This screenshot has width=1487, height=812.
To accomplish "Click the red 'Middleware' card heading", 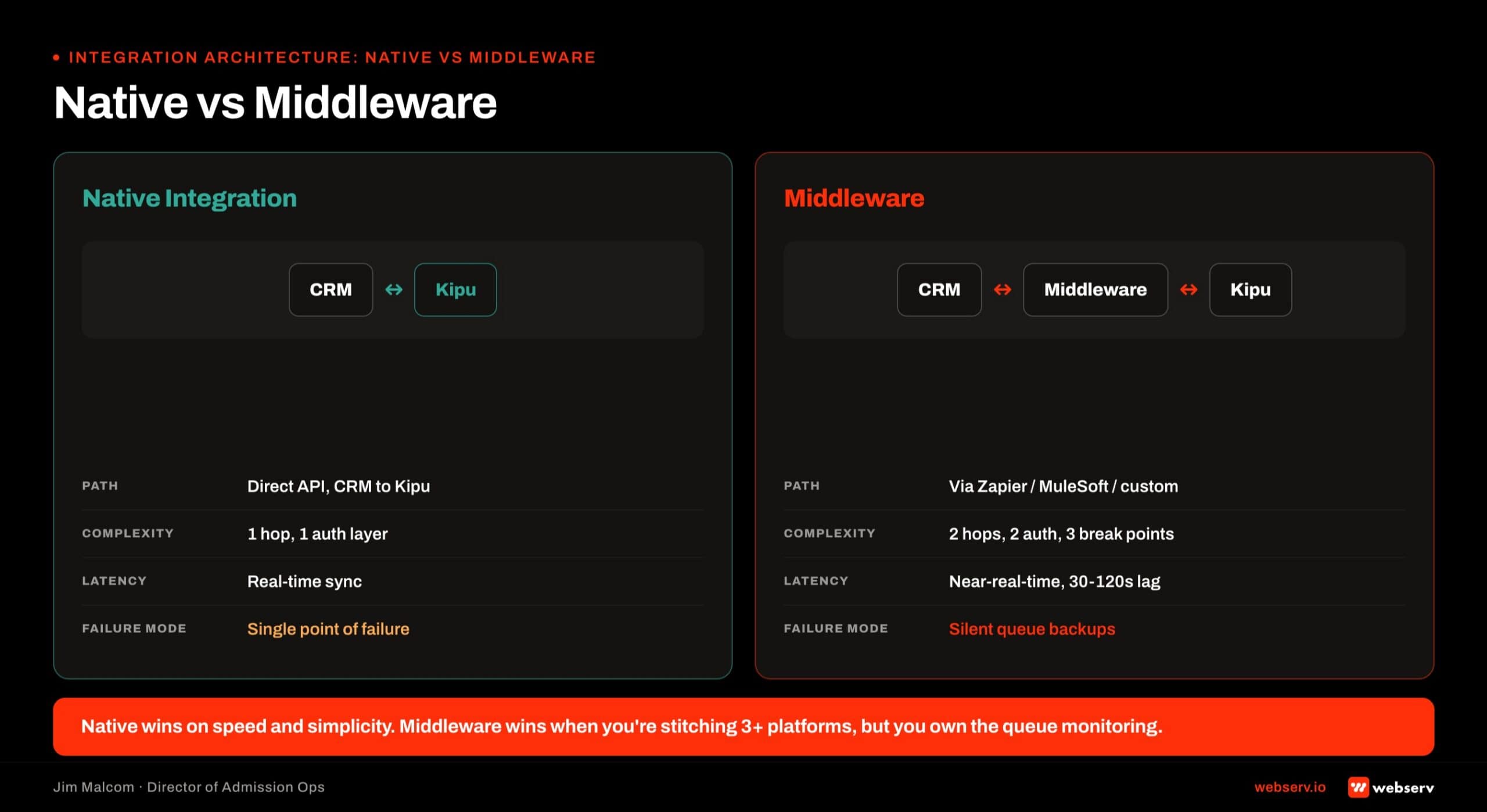I will (x=854, y=198).
